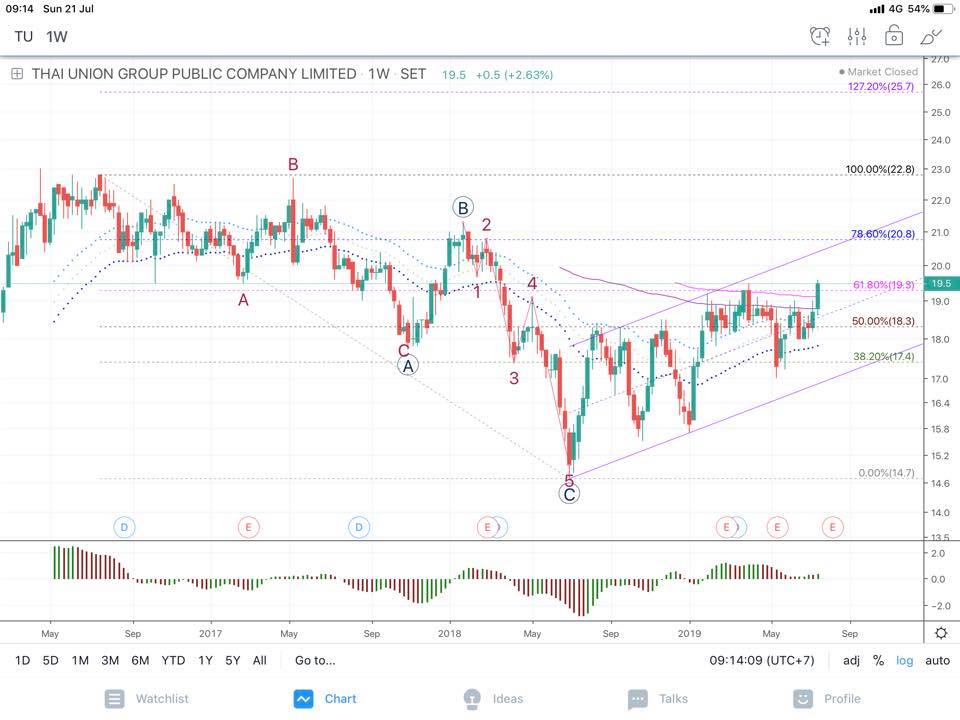
Task: Toggle the % percent scale
Action: point(878,660)
